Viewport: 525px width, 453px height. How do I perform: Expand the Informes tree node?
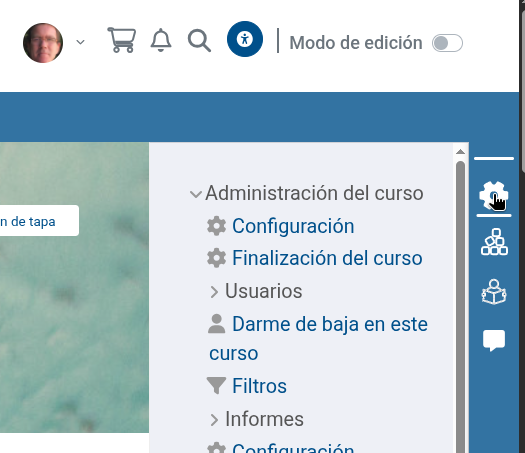coord(214,420)
